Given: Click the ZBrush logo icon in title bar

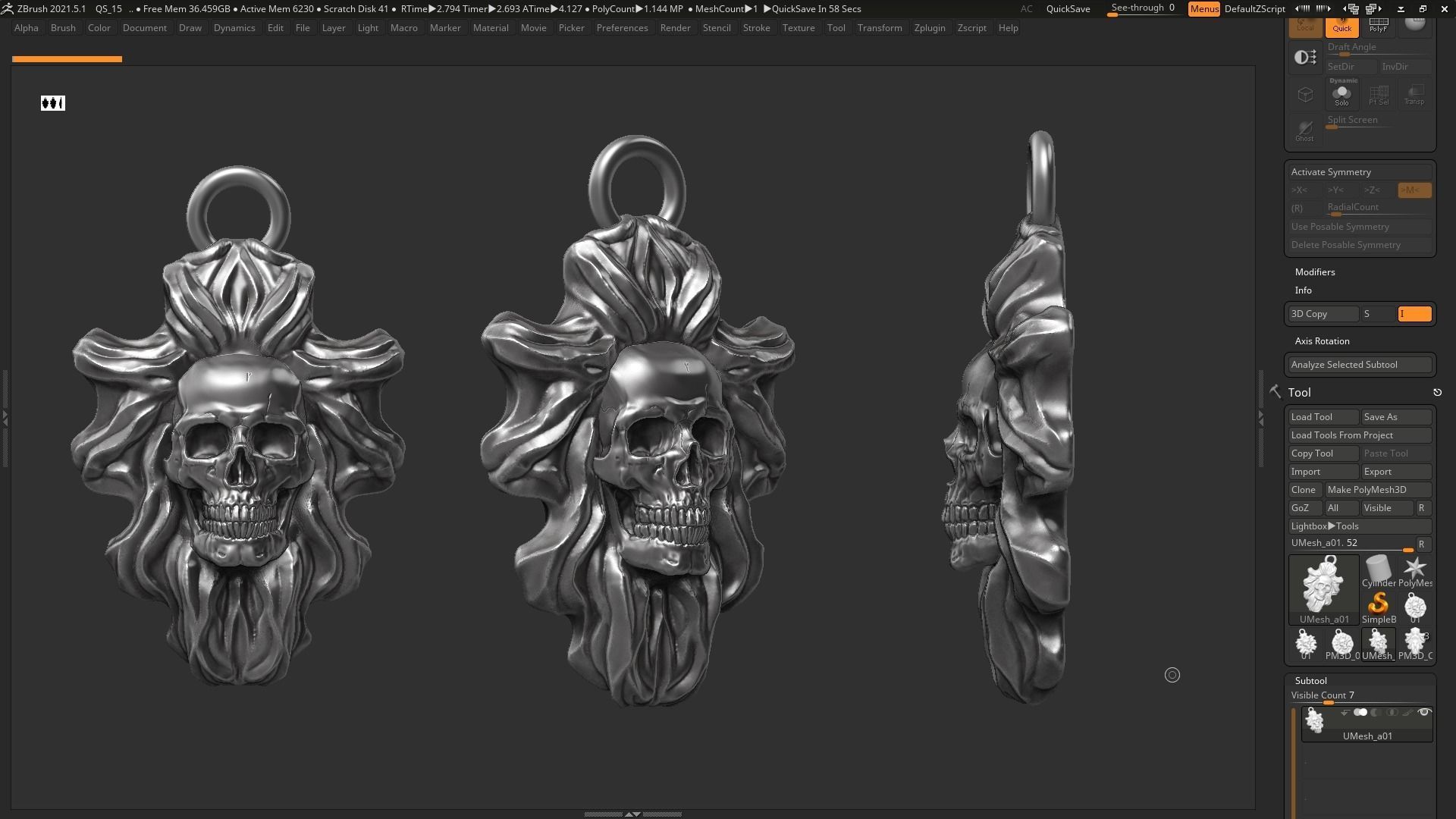Looking at the screenshot, I should (x=7, y=8).
